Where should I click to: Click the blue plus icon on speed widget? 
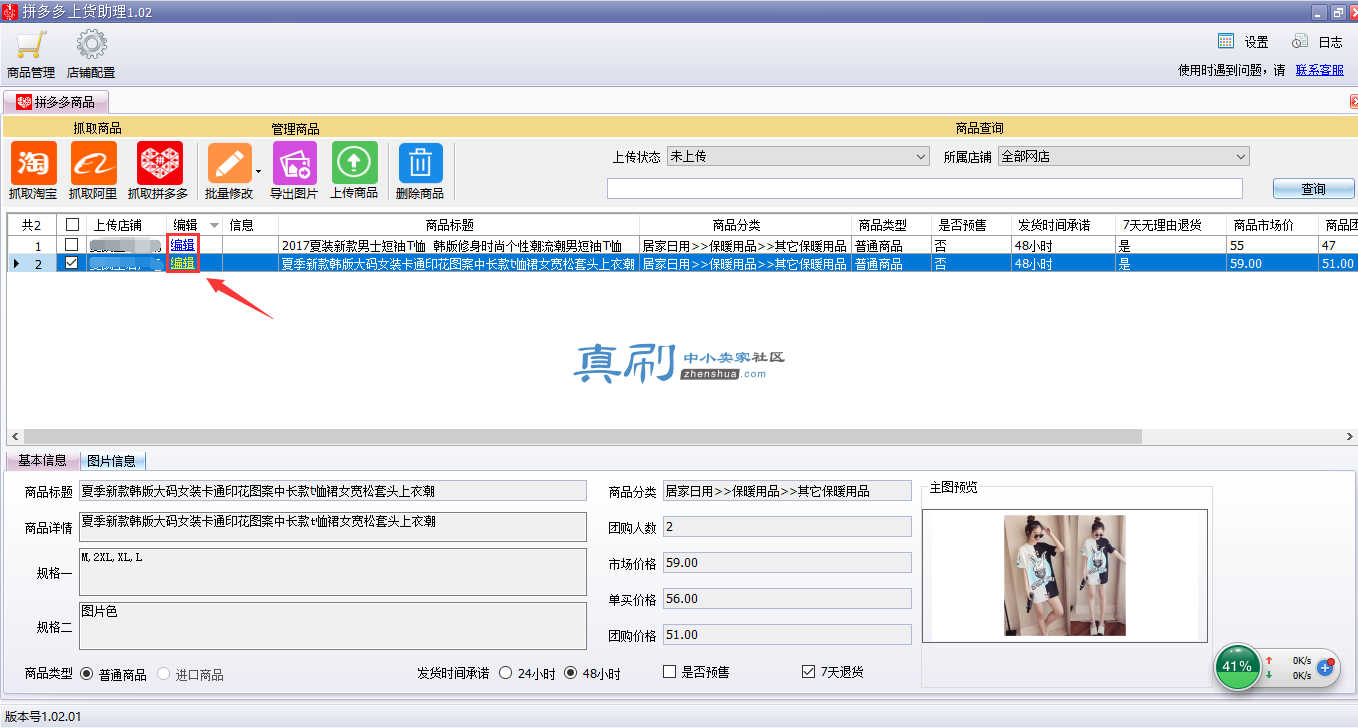1327,667
